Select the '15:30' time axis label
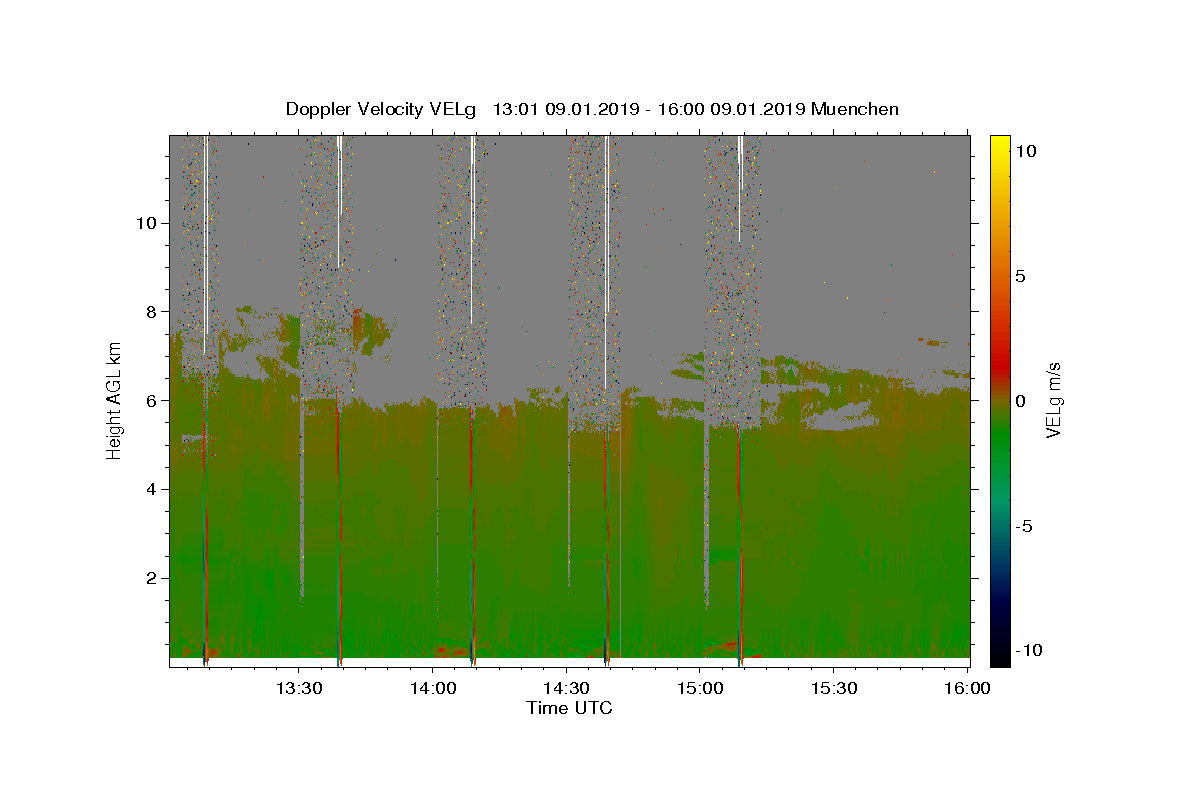The image size is (1200, 800). coord(834,688)
